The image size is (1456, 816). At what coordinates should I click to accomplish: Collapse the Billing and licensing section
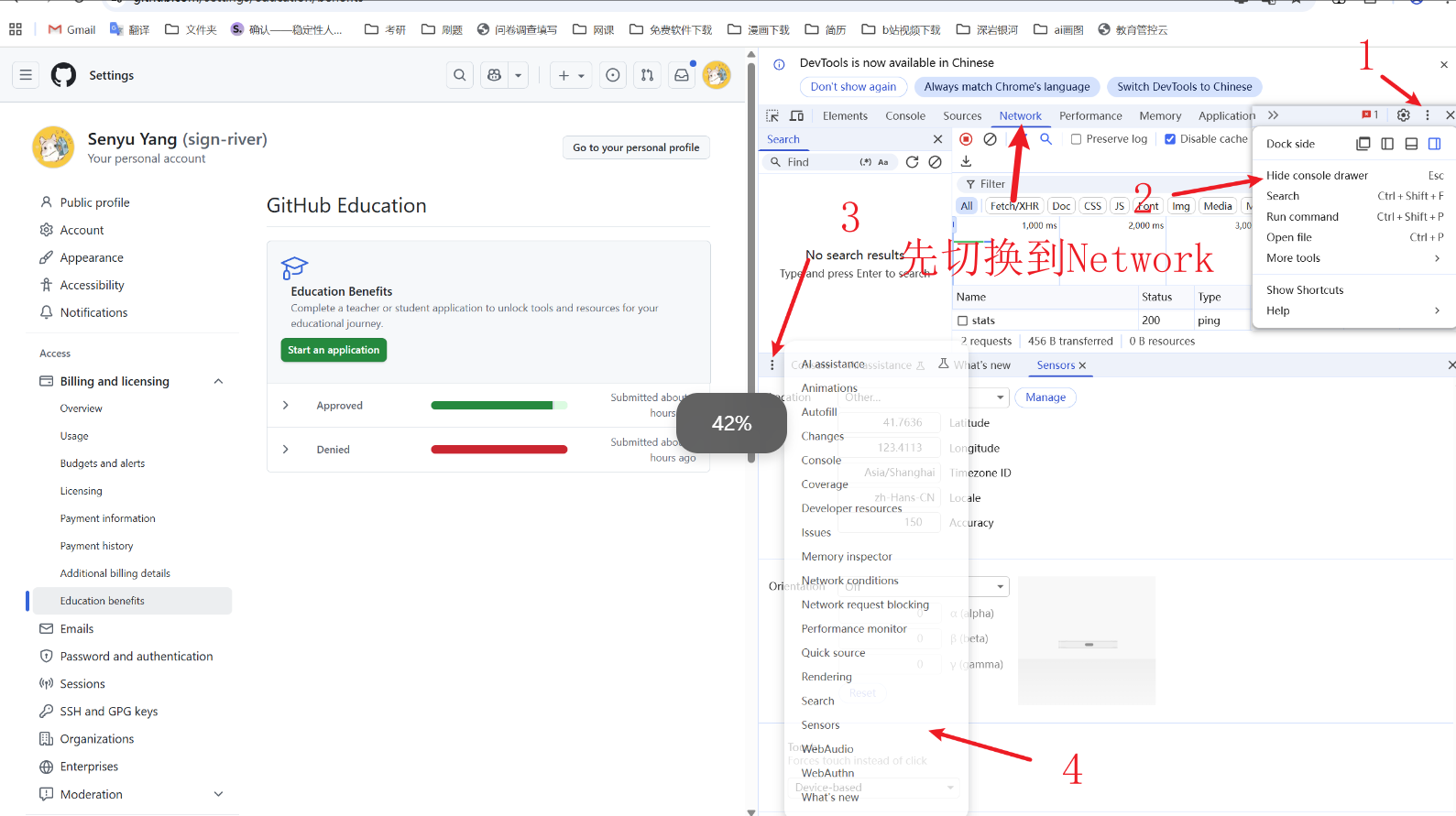[x=218, y=381]
